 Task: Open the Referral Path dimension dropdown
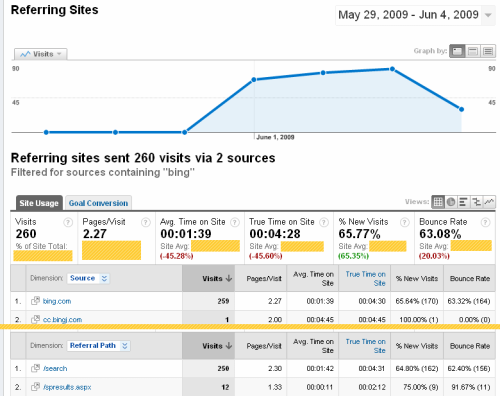[98, 346]
